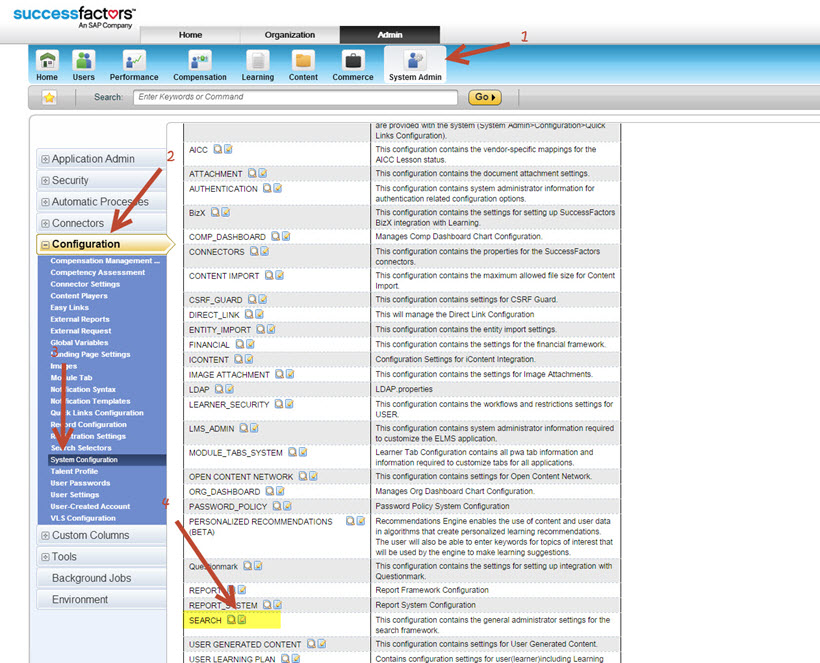Open the Performance section icon
The width and height of the screenshot is (820, 663).
coord(134,61)
